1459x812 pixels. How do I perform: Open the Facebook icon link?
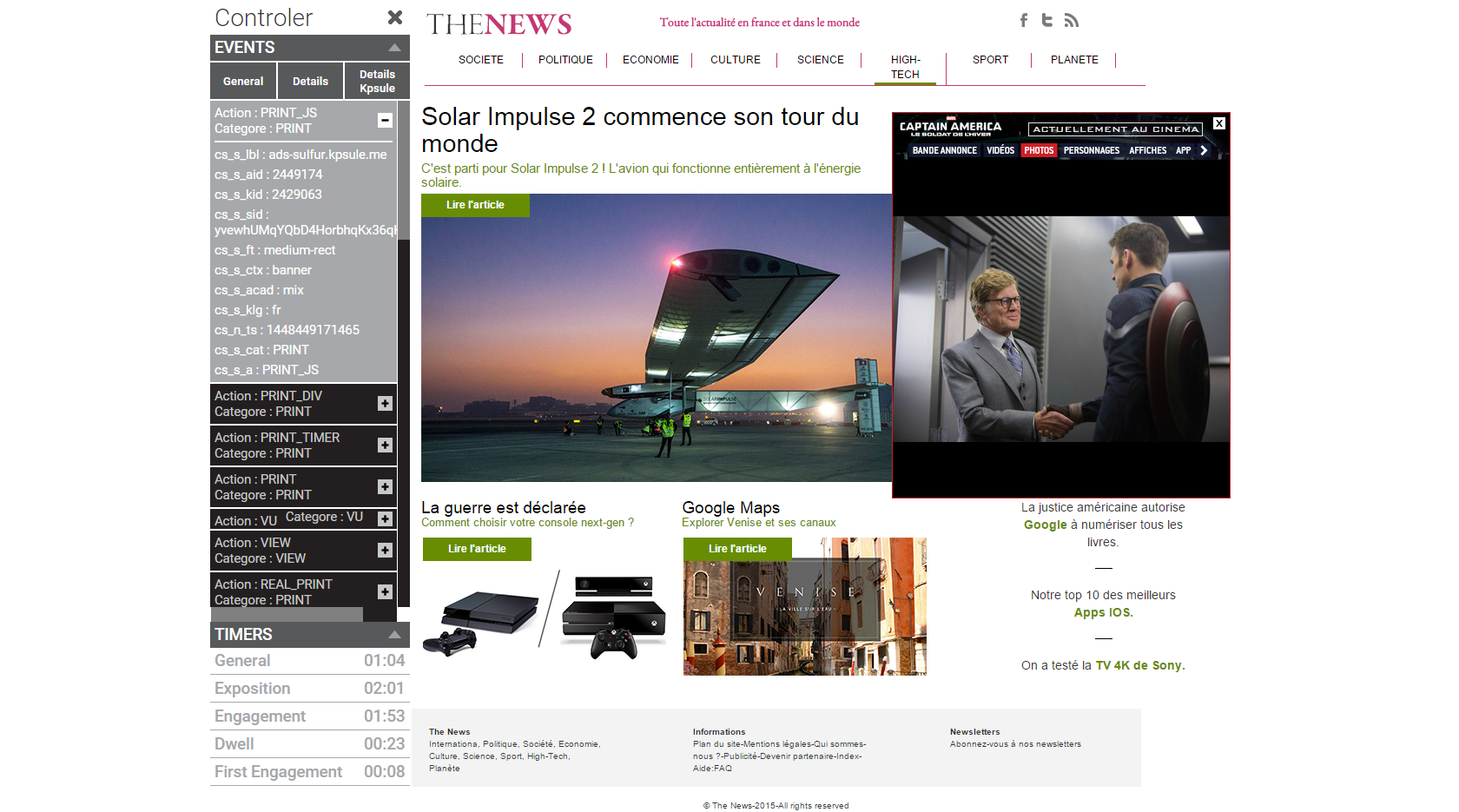click(x=1024, y=20)
